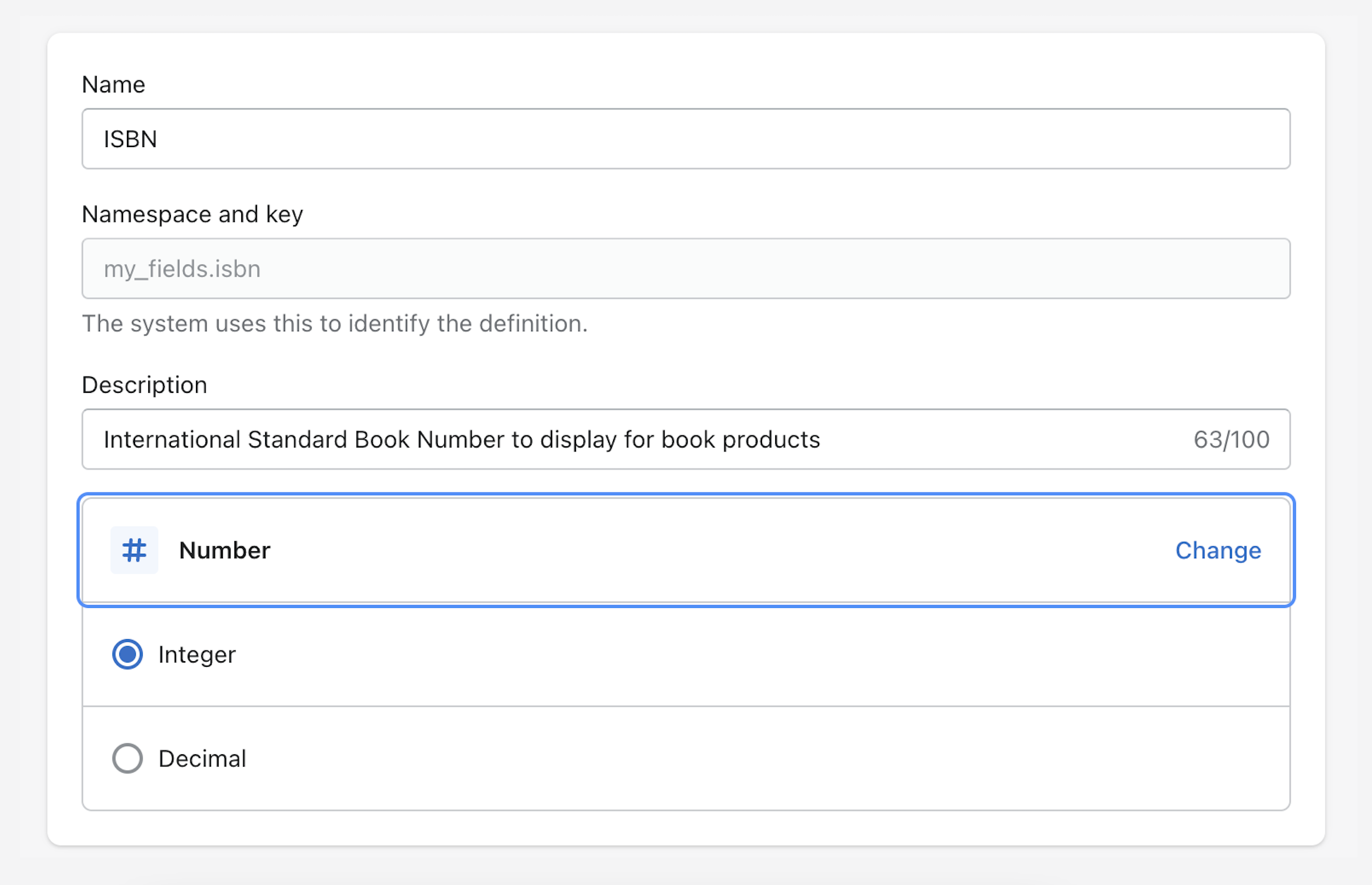Viewport: 1372px width, 885px height.
Task: Click the my_fields.isbn namespace and key field
Action: tap(685, 268)
